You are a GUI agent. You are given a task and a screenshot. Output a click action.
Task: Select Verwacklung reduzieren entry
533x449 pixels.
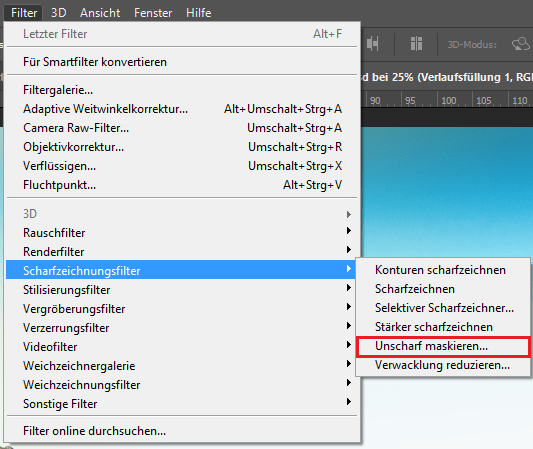click(x=443, y=365)
